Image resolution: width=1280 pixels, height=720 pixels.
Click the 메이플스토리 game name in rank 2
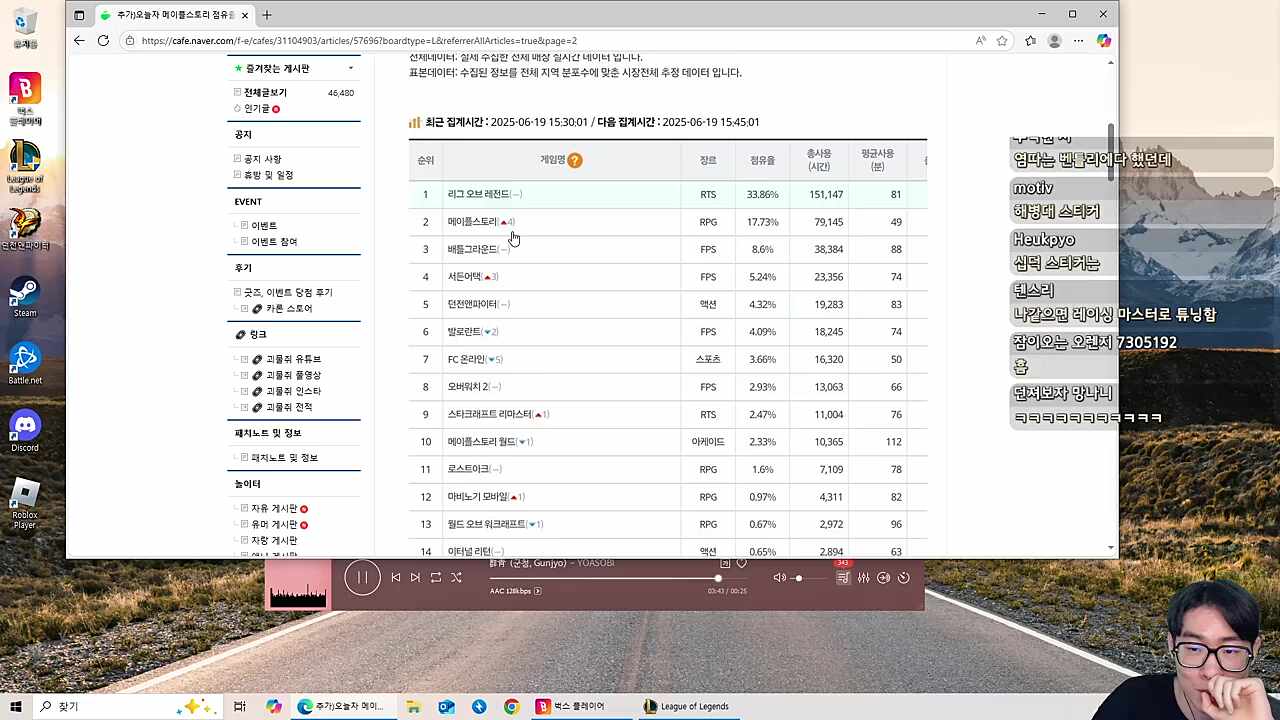point(472,222)
